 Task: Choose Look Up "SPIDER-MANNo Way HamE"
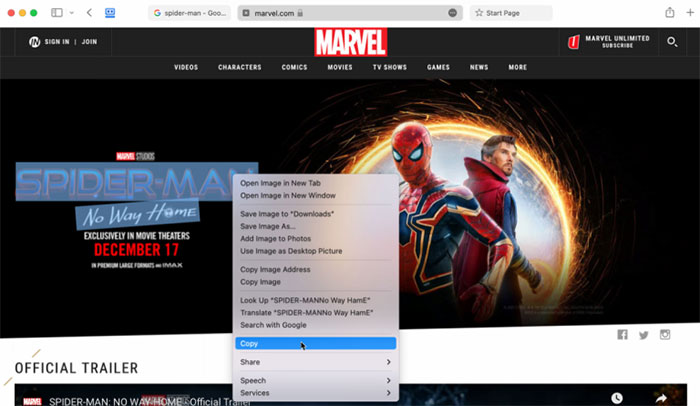coord(316,301)
